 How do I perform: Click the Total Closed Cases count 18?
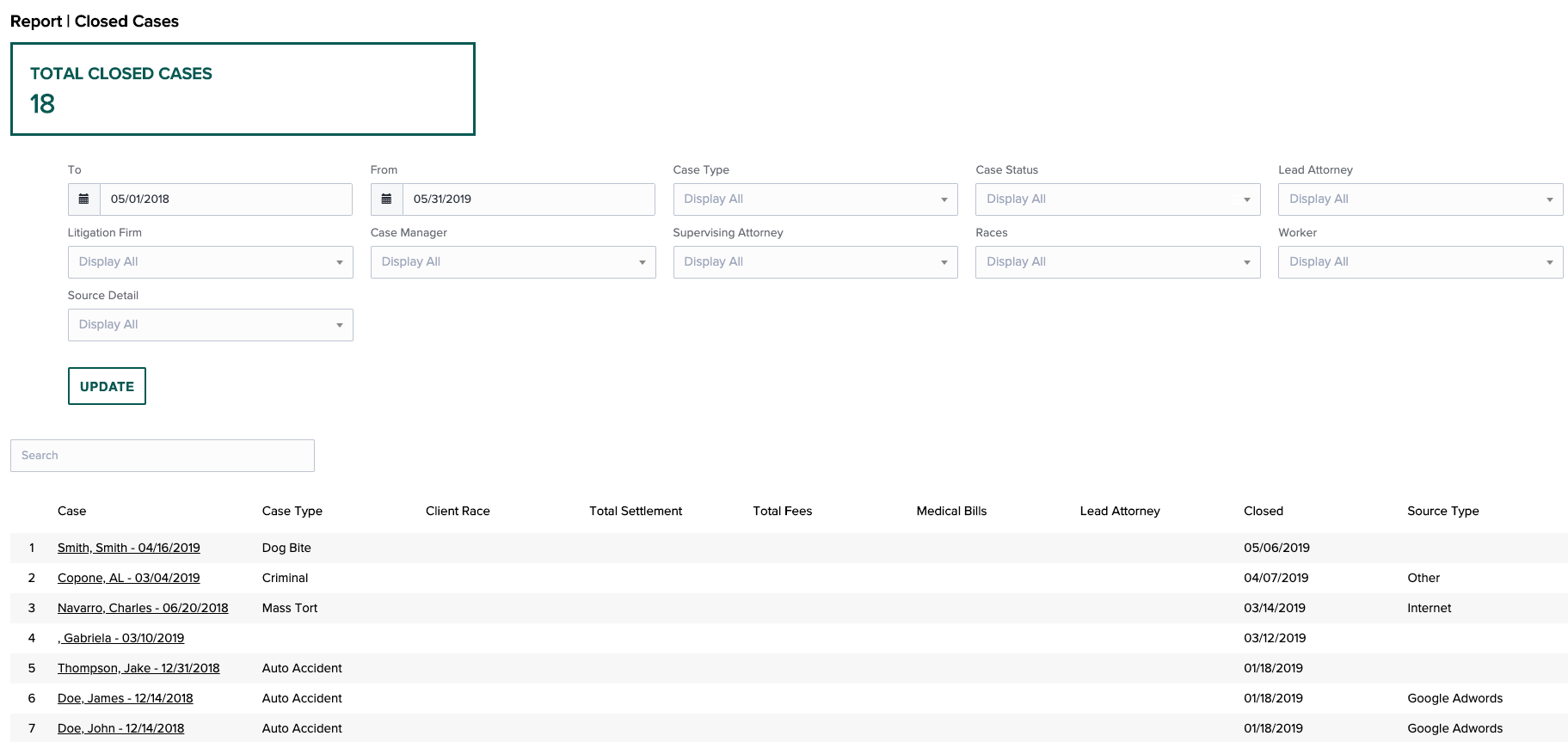(x=42, y=104)
